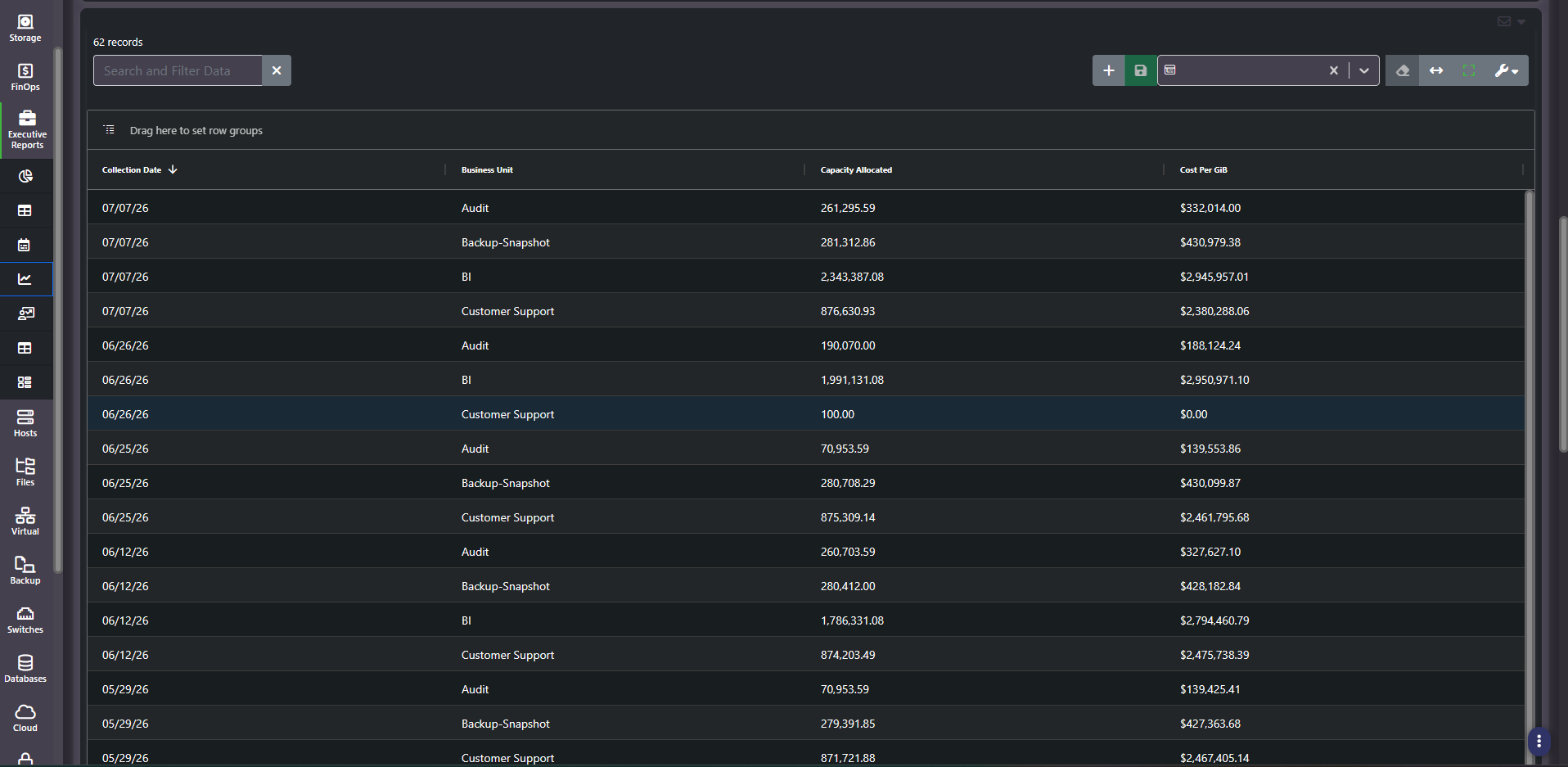Click the 62 records count label
The height and width of the screenshot is (767, 1568).
point(118,42)
